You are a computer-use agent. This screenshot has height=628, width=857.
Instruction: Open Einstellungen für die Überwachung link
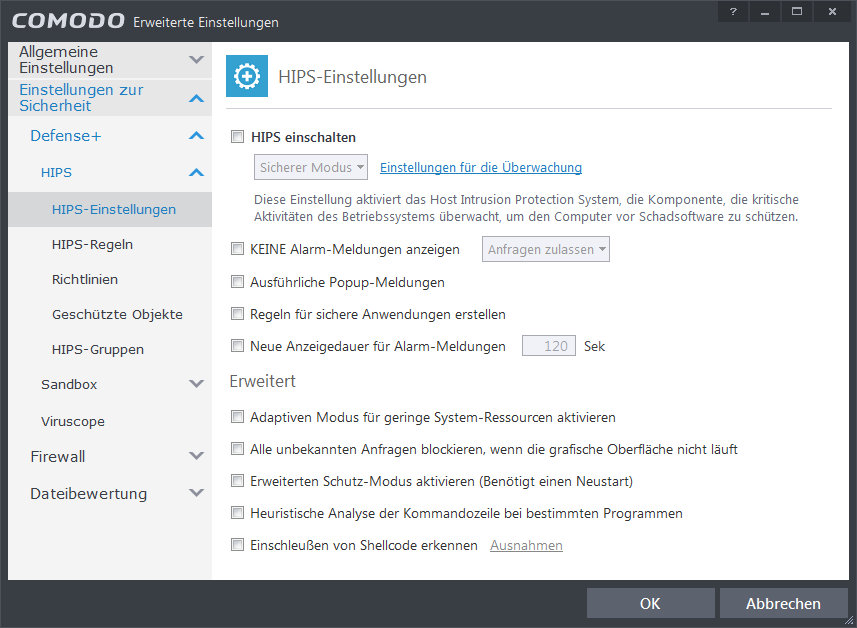click(x=480, y=168)
